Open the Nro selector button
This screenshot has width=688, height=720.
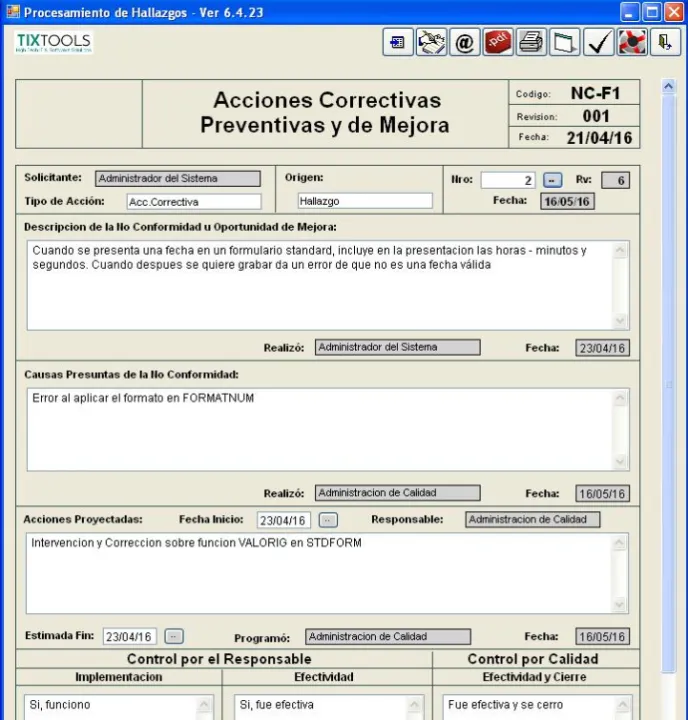tap(552, 180)
